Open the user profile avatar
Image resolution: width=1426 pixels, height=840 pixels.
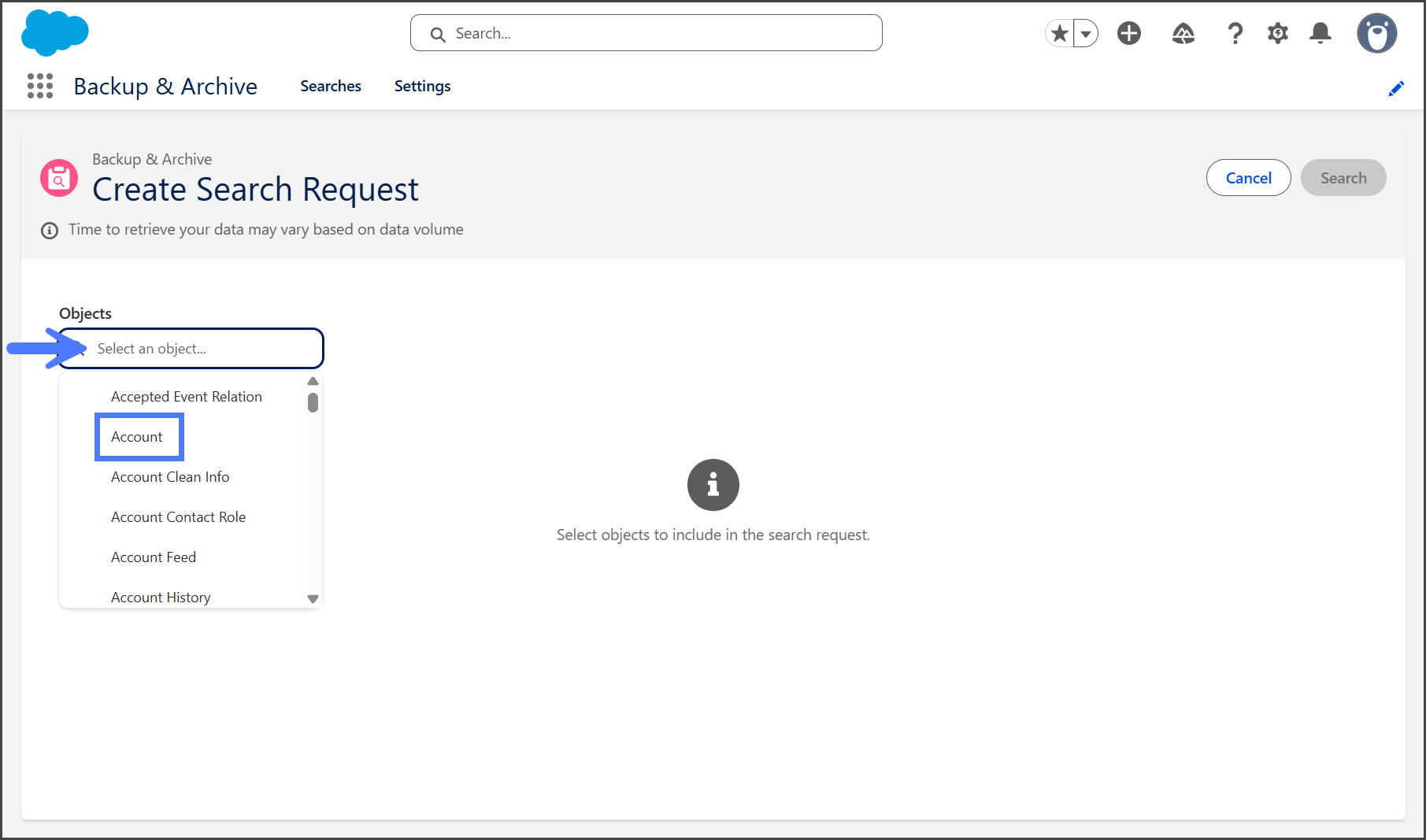tap(1376, 33)
